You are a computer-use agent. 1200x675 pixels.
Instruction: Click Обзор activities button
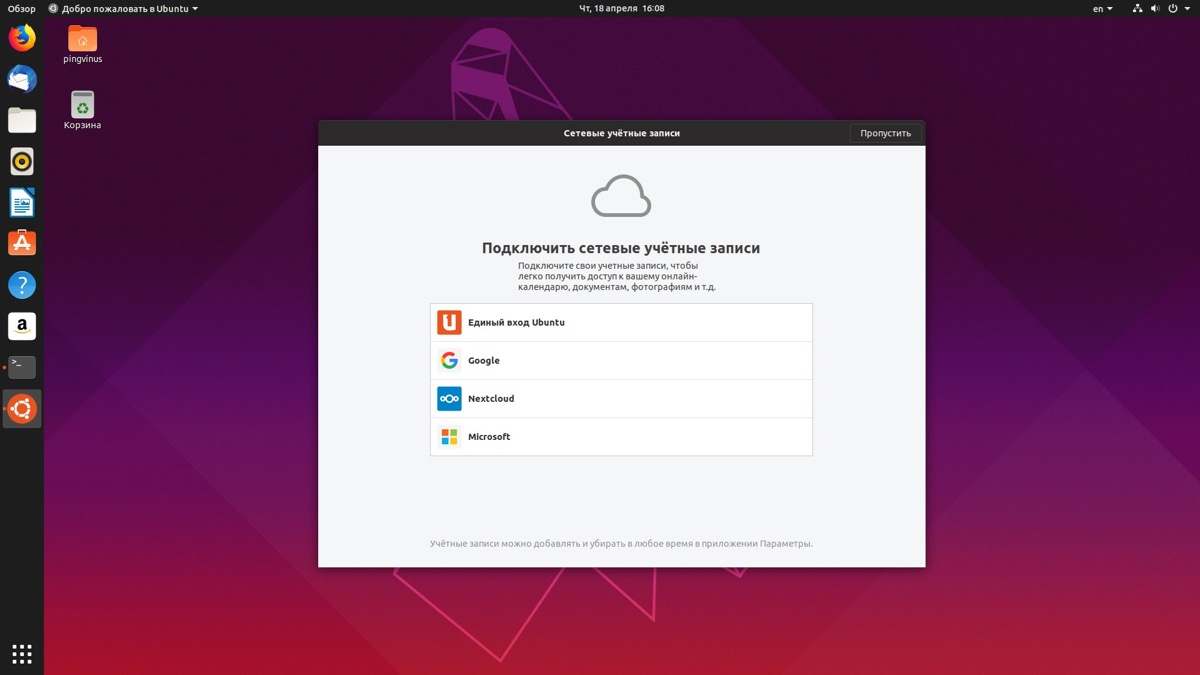coord(22,8)
